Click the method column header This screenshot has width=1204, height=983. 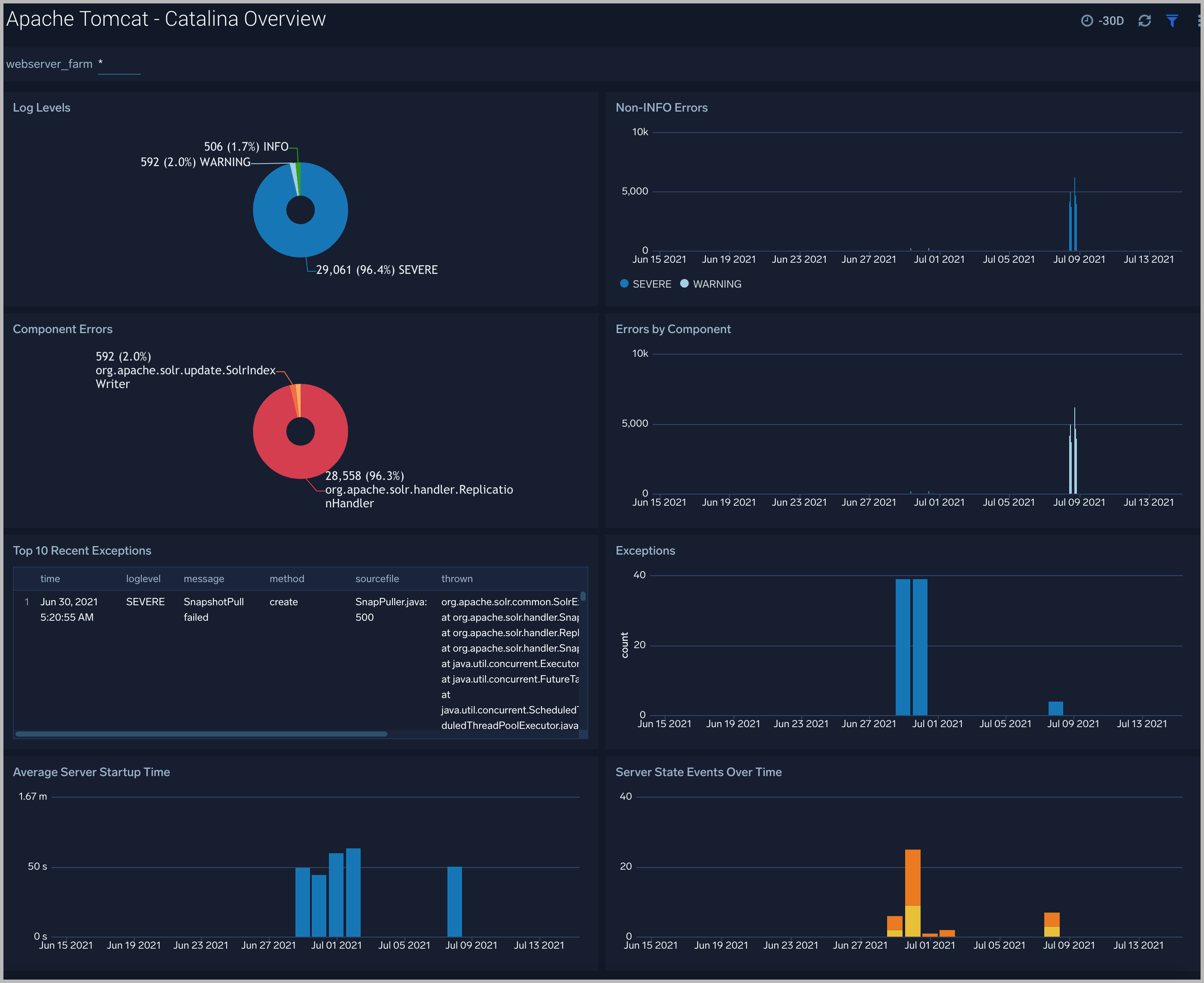click(x=286, y=579)
